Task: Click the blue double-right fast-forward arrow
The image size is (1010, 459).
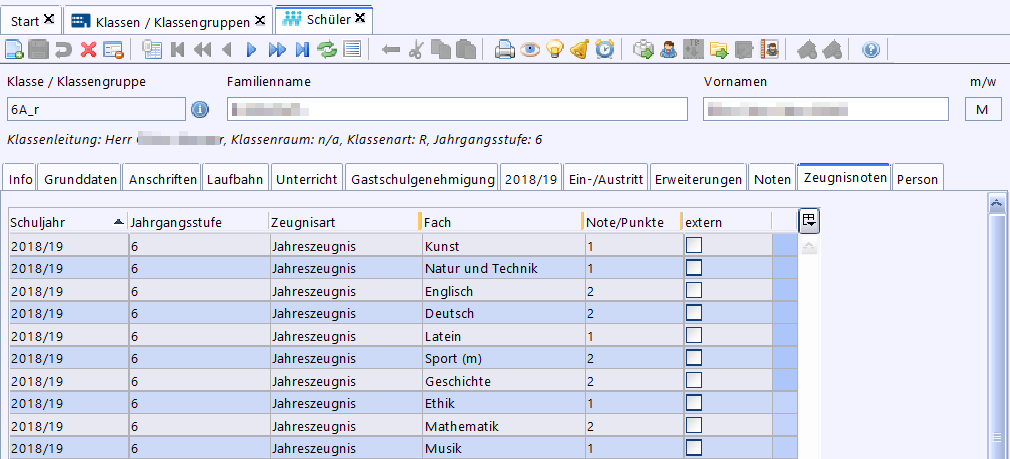Action: pyautogui.click(x=277, y=50)
